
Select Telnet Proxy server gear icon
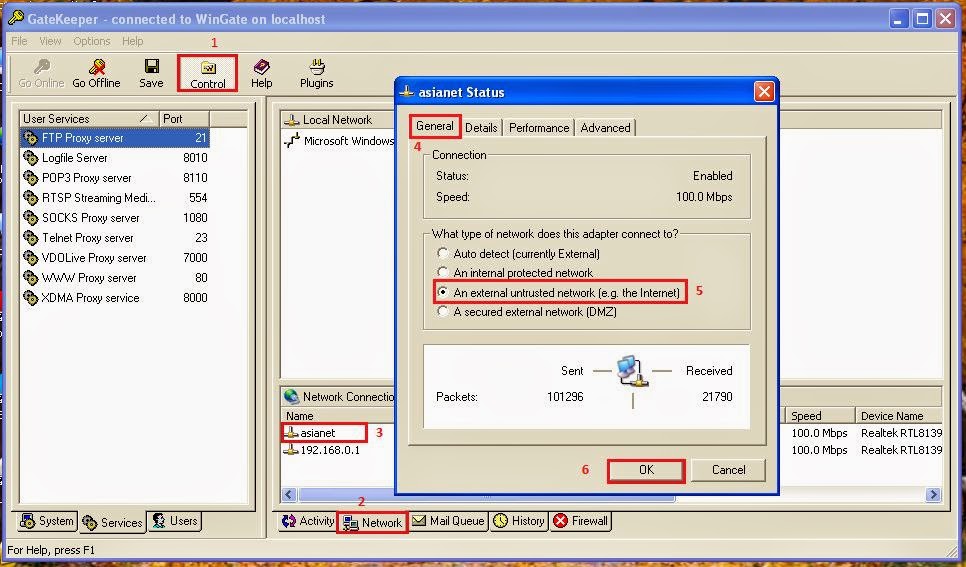pos(31,238)
